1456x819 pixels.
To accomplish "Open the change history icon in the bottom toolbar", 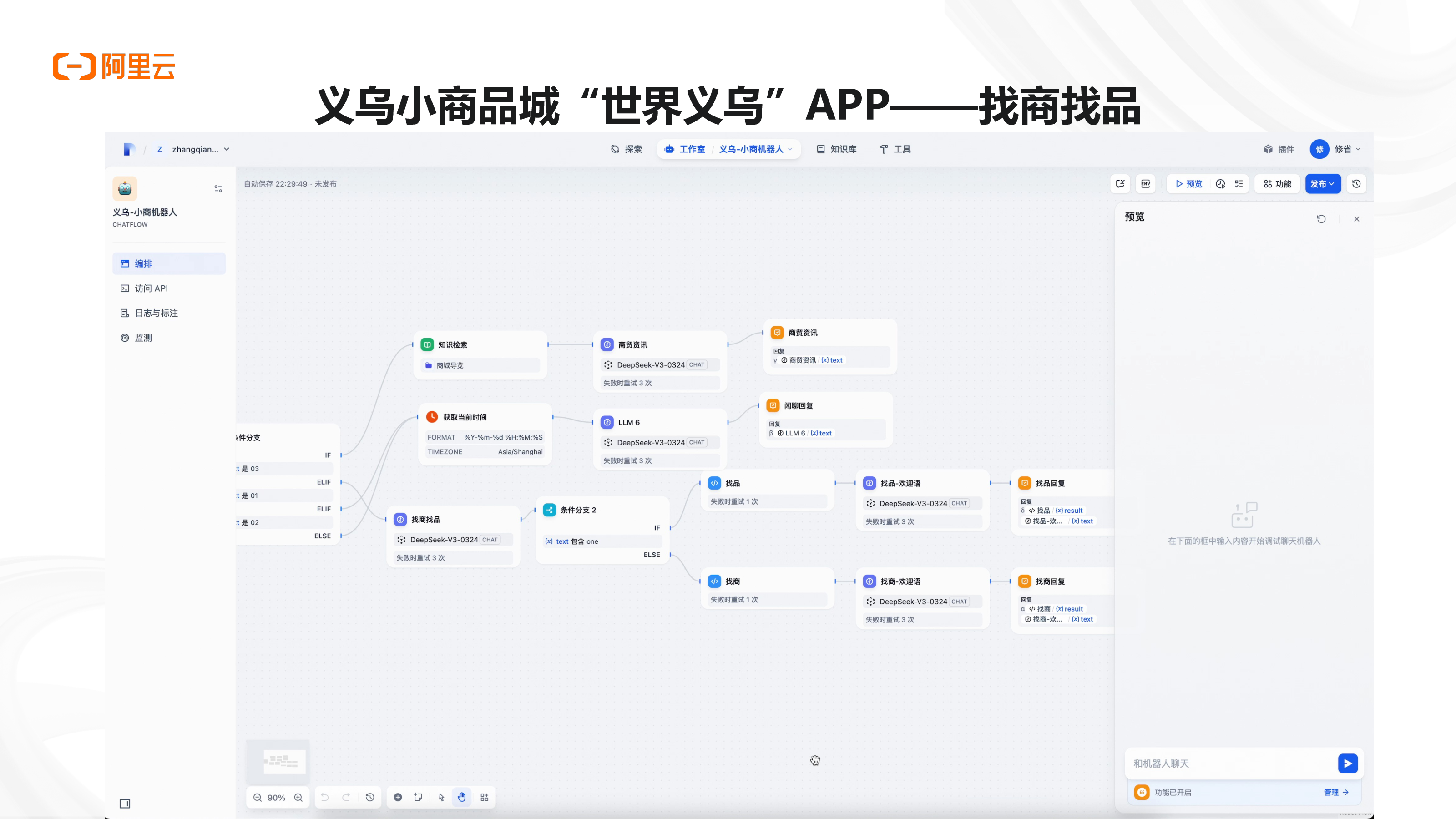I will (x=370, y=797).
